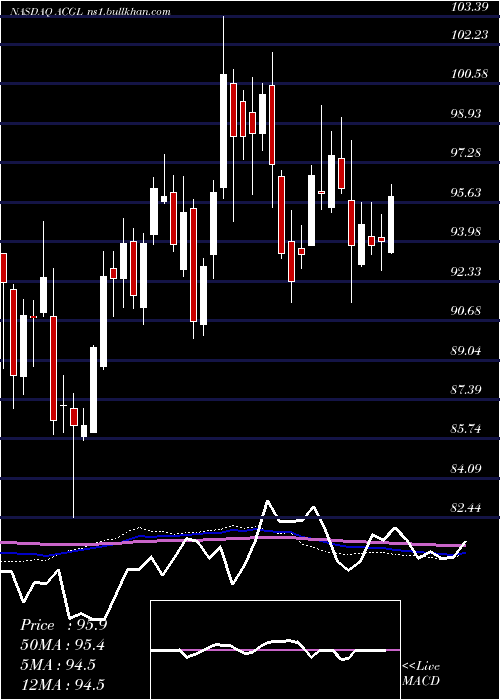Click the Price : 95.9 readout
The image size is (500, 700).
point(63,625)
